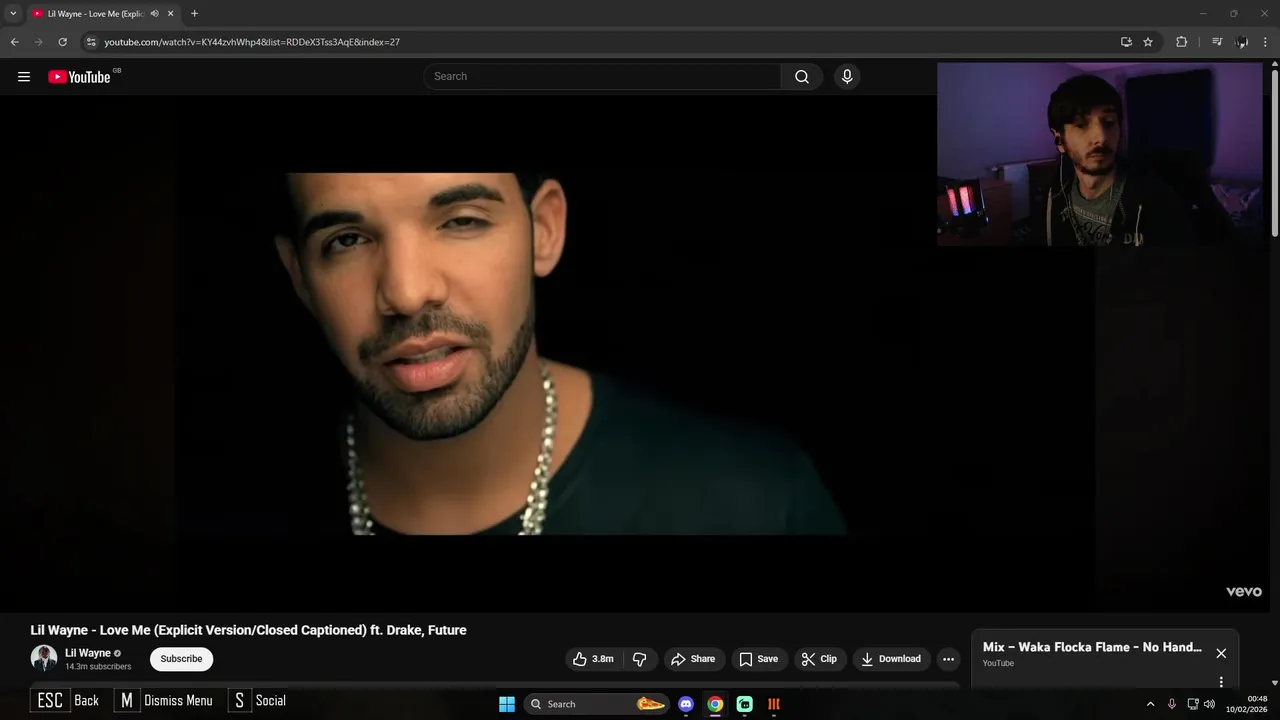Open the Lil Wayne channel name link
The width and height of the screenshot is (1280, 720).
[x=88, y=653]
